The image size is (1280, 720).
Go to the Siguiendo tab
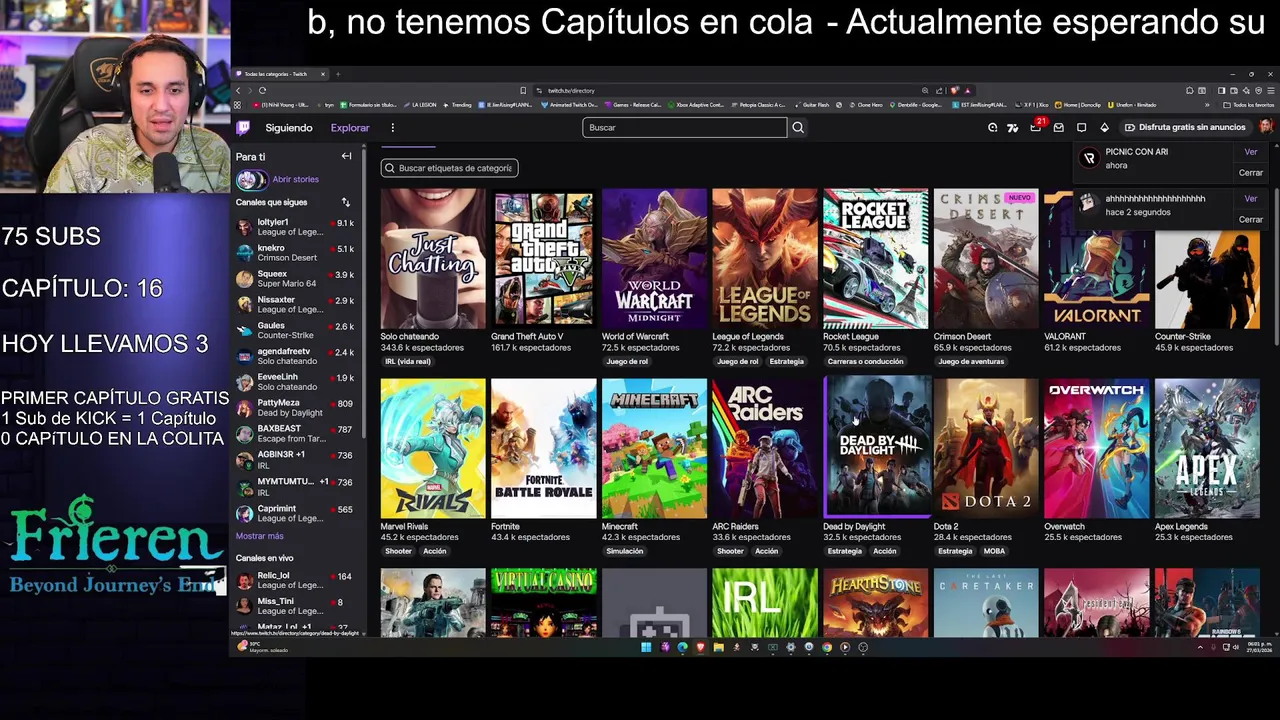[289, 128]
